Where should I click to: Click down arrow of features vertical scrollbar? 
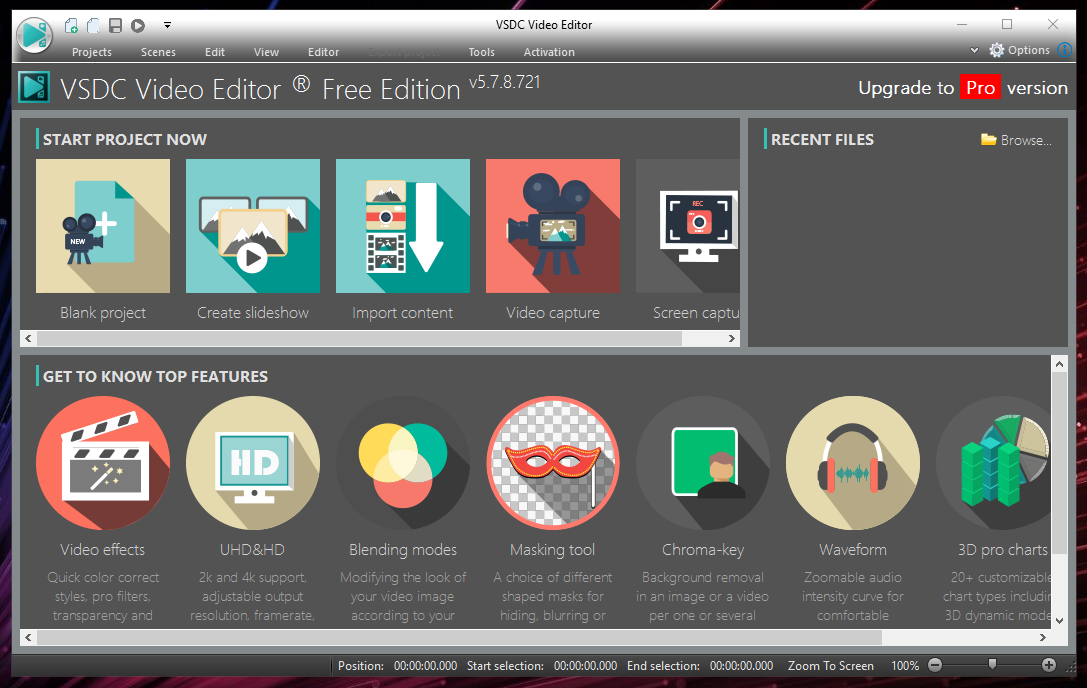click(x=1059, y=621)
